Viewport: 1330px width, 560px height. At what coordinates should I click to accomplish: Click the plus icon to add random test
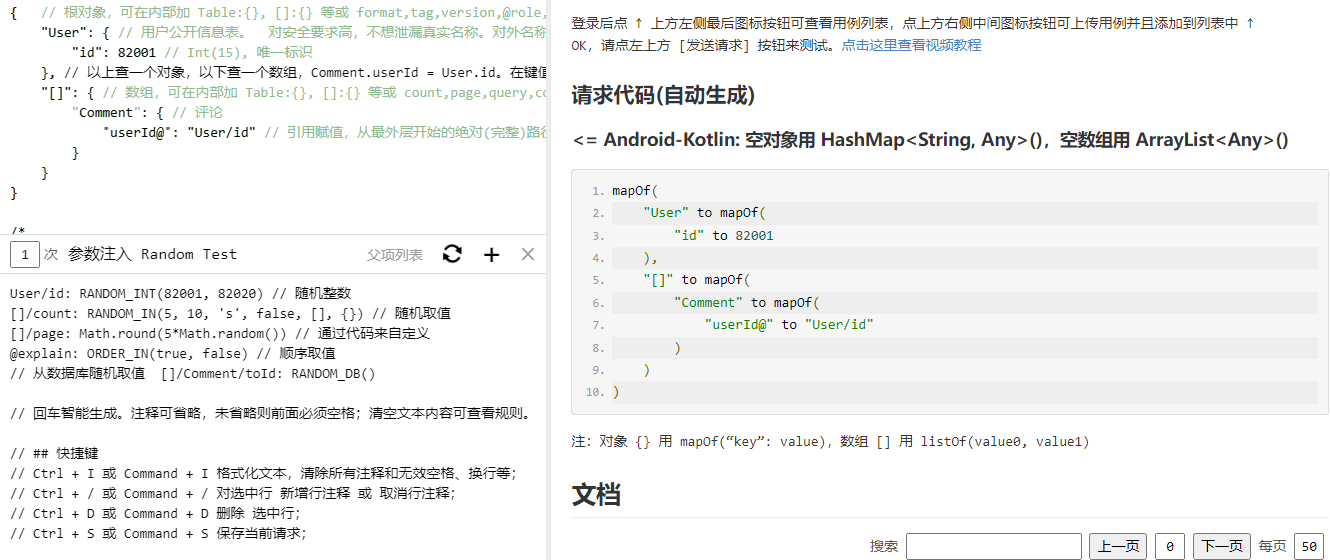(x=491, y=254)
